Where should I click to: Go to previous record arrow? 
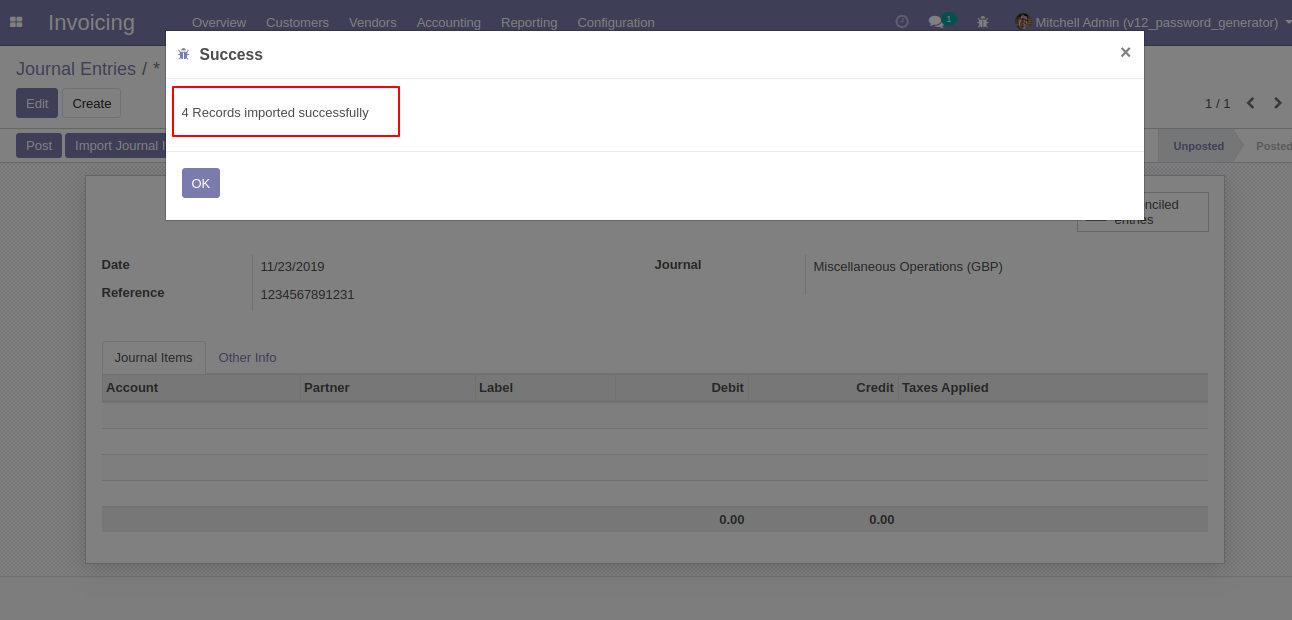pos(1250,103)
